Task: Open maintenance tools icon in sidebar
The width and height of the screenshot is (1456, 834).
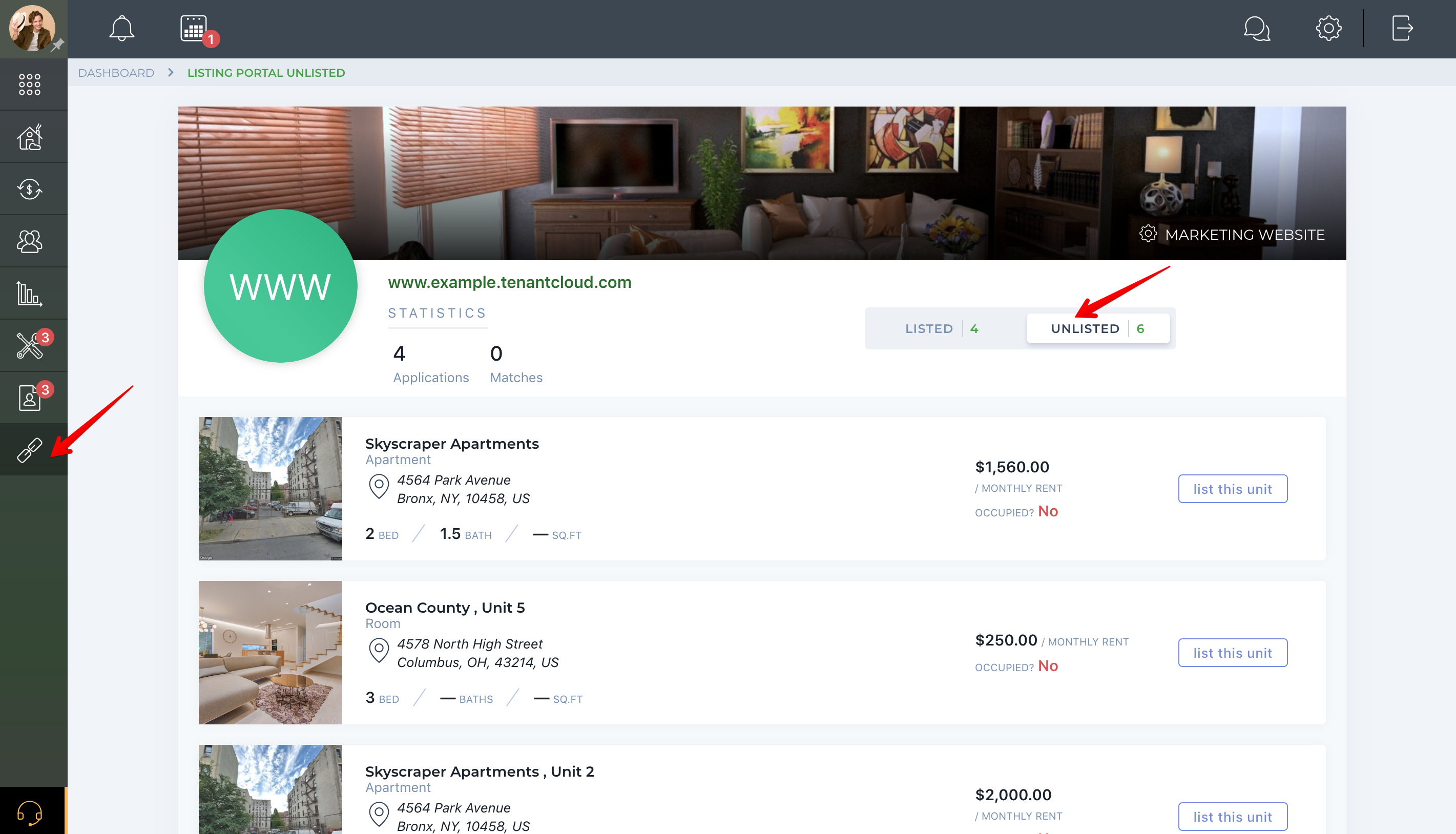Action: pyautogui.click(x=30, y=345)
